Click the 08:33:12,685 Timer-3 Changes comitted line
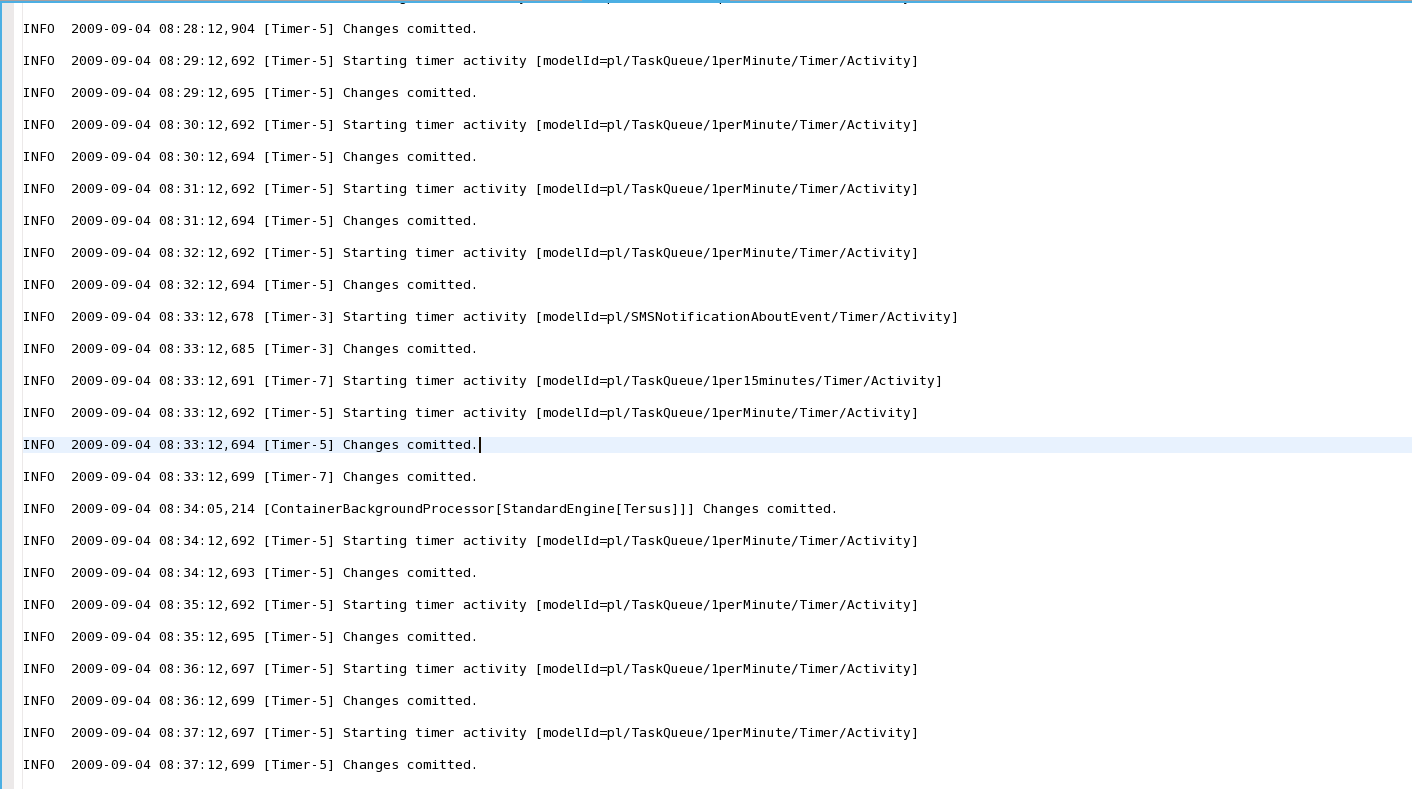Screen dimensions: 1412x789 tap(250, 349)
